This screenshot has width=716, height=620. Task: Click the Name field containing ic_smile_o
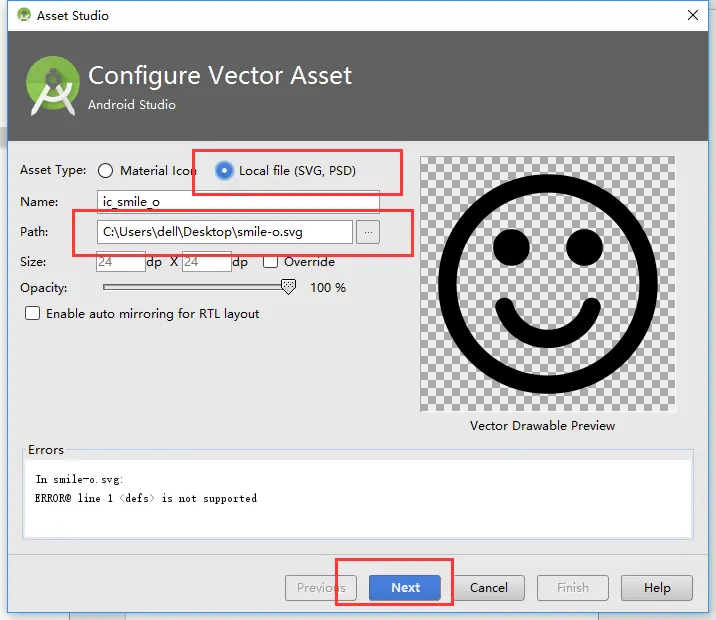click(x=238, y=201)
